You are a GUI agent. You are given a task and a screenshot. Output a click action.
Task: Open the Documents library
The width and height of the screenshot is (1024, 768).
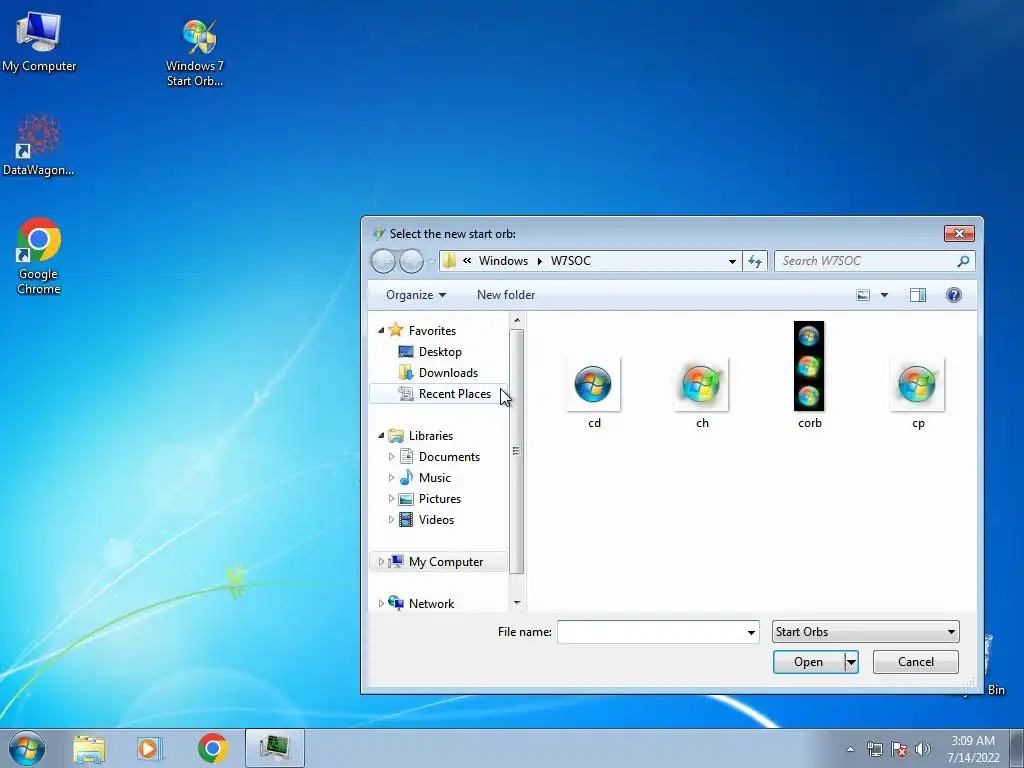click(449, 456)
